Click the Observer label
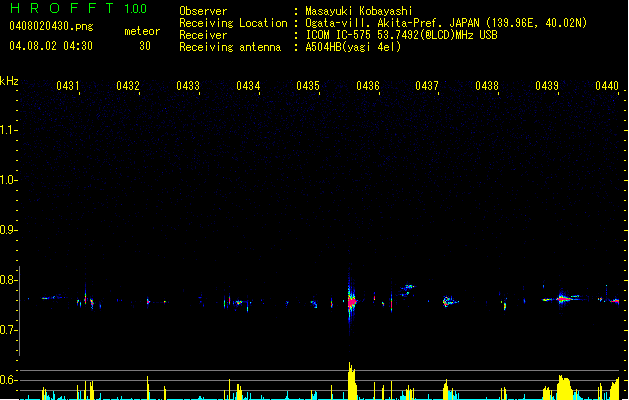The width and height of the screenshot is (629, 400). click(203, 11)
